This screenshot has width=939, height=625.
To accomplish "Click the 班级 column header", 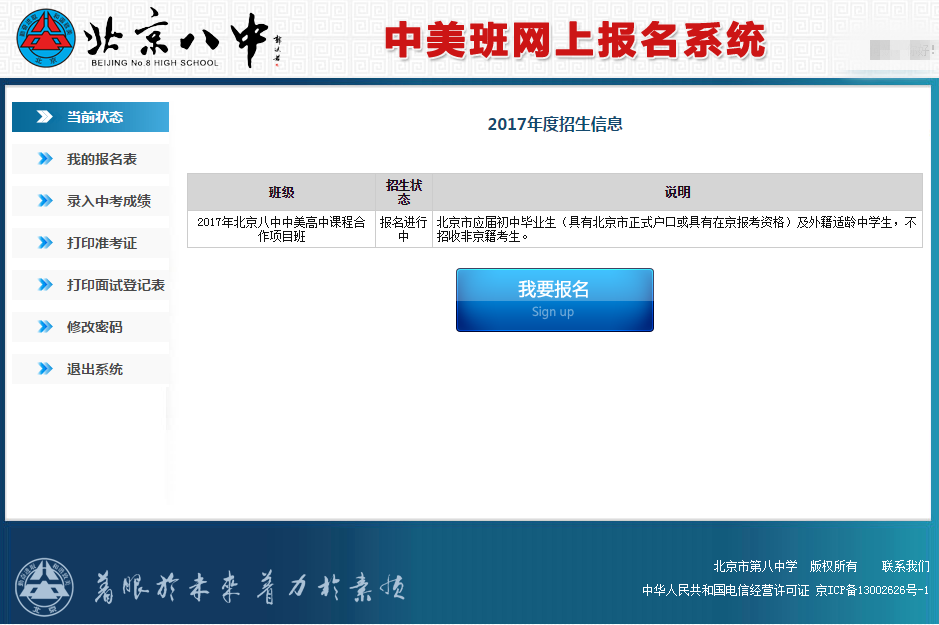I will [281, 192].
